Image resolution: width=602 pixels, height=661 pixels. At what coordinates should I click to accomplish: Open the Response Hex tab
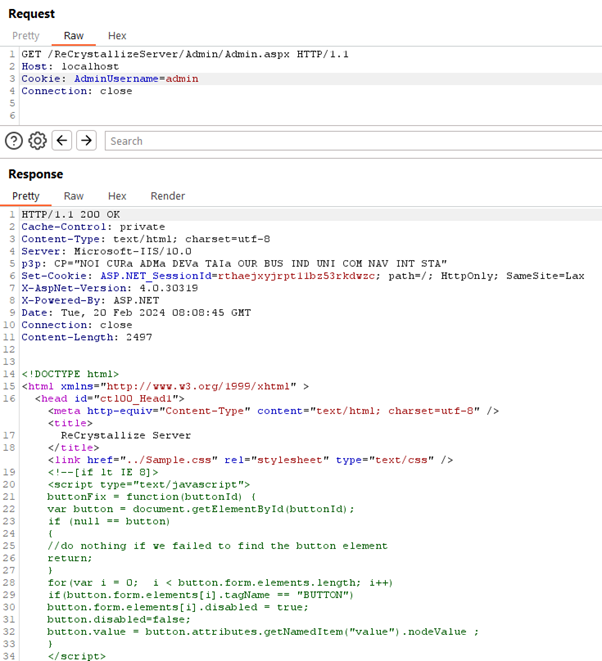pos(117,196)
